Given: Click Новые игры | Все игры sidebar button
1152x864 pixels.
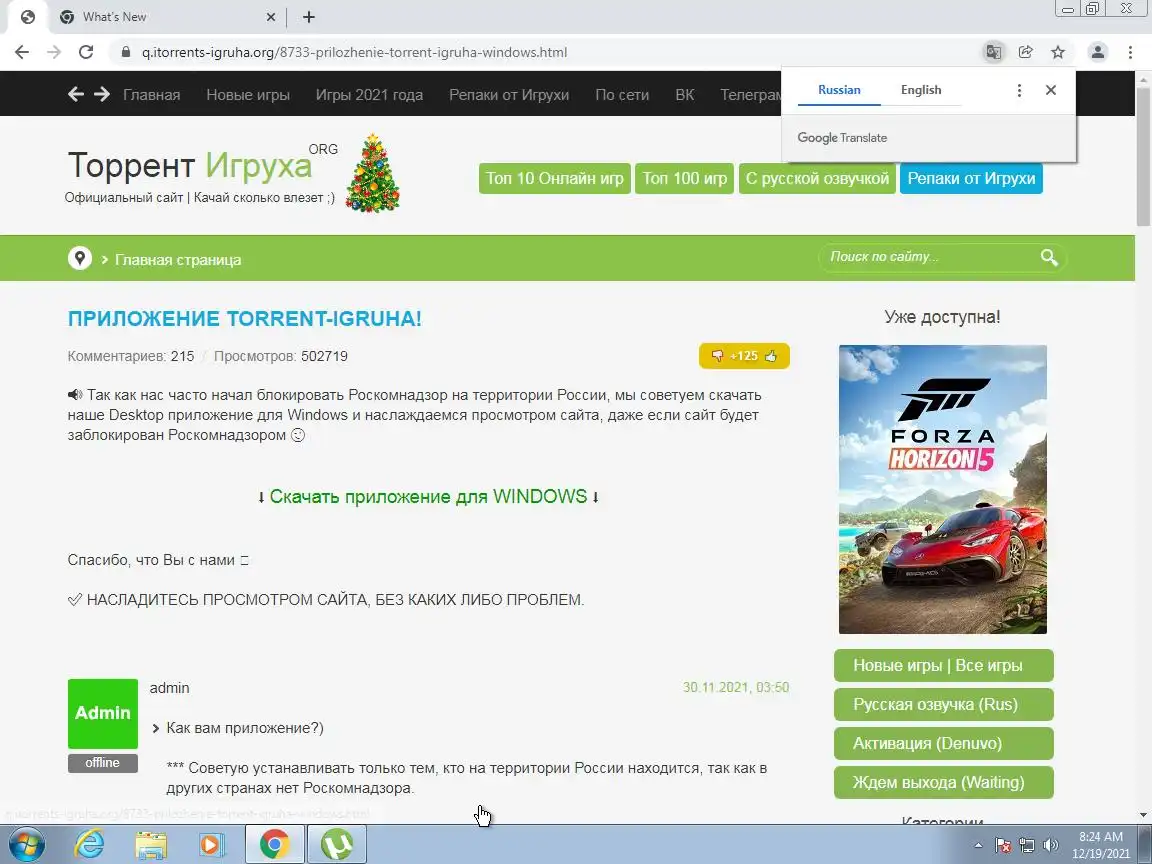Looking at the screenshot, I should click(x=943, y=666).
